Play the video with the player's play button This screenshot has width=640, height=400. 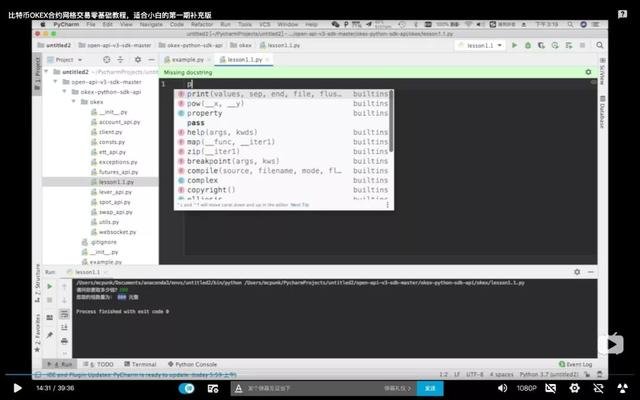[17, 388]
